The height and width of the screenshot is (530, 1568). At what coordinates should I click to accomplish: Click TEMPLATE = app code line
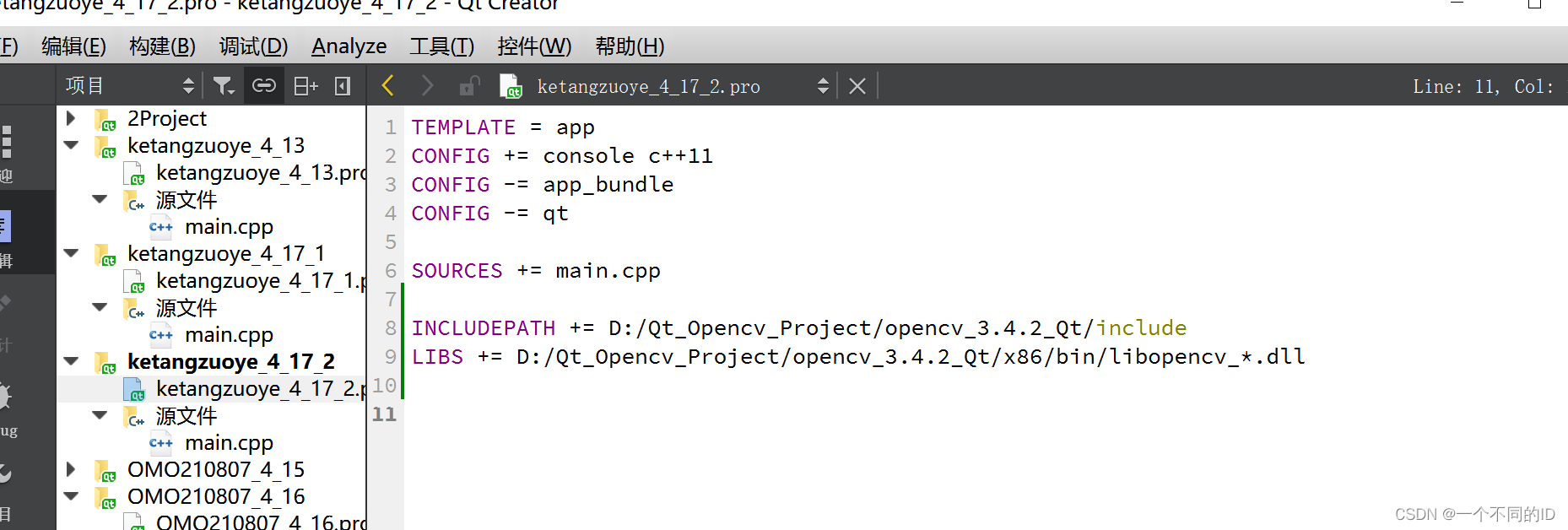click(x=503, y=127)
